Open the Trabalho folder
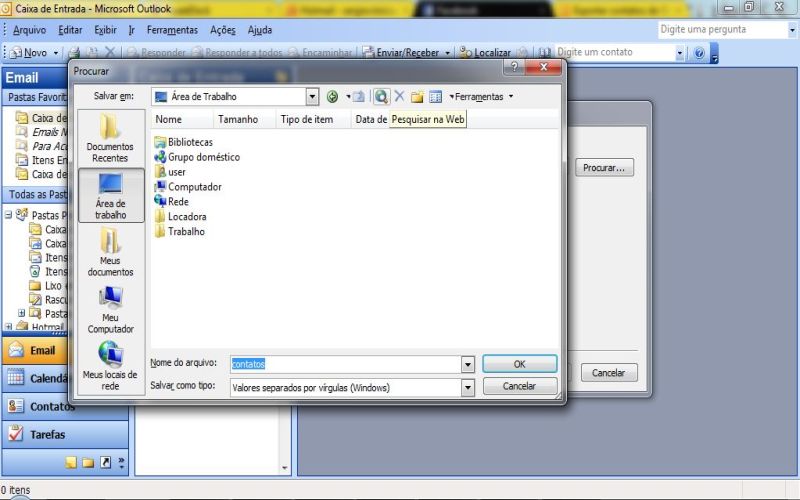Image resolution: width=800 pixels, height=500 pixels. pyautogui.click(x=180, y=231)
